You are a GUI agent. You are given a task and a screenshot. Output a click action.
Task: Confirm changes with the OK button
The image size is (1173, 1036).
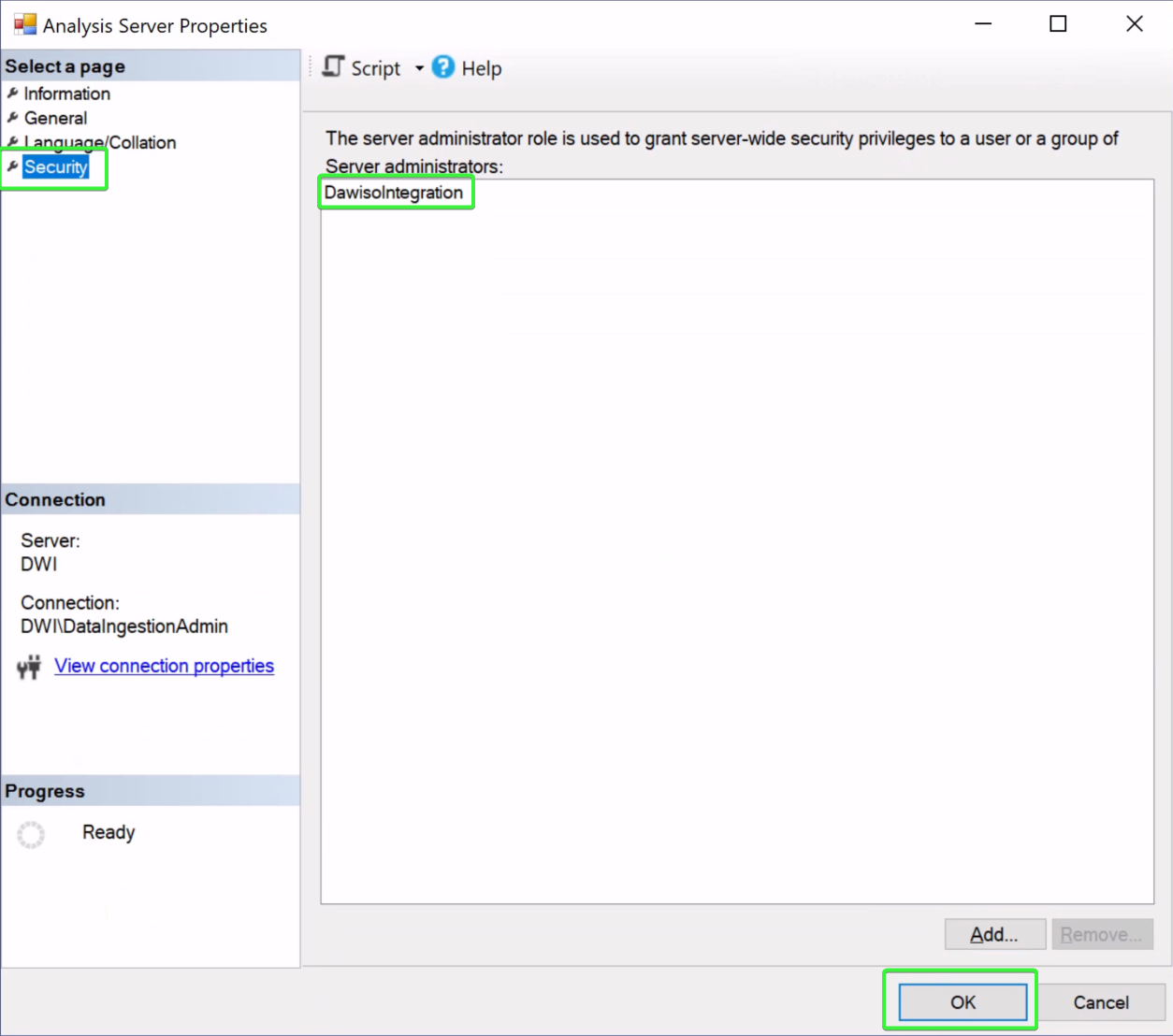[x=963, y=1002]
